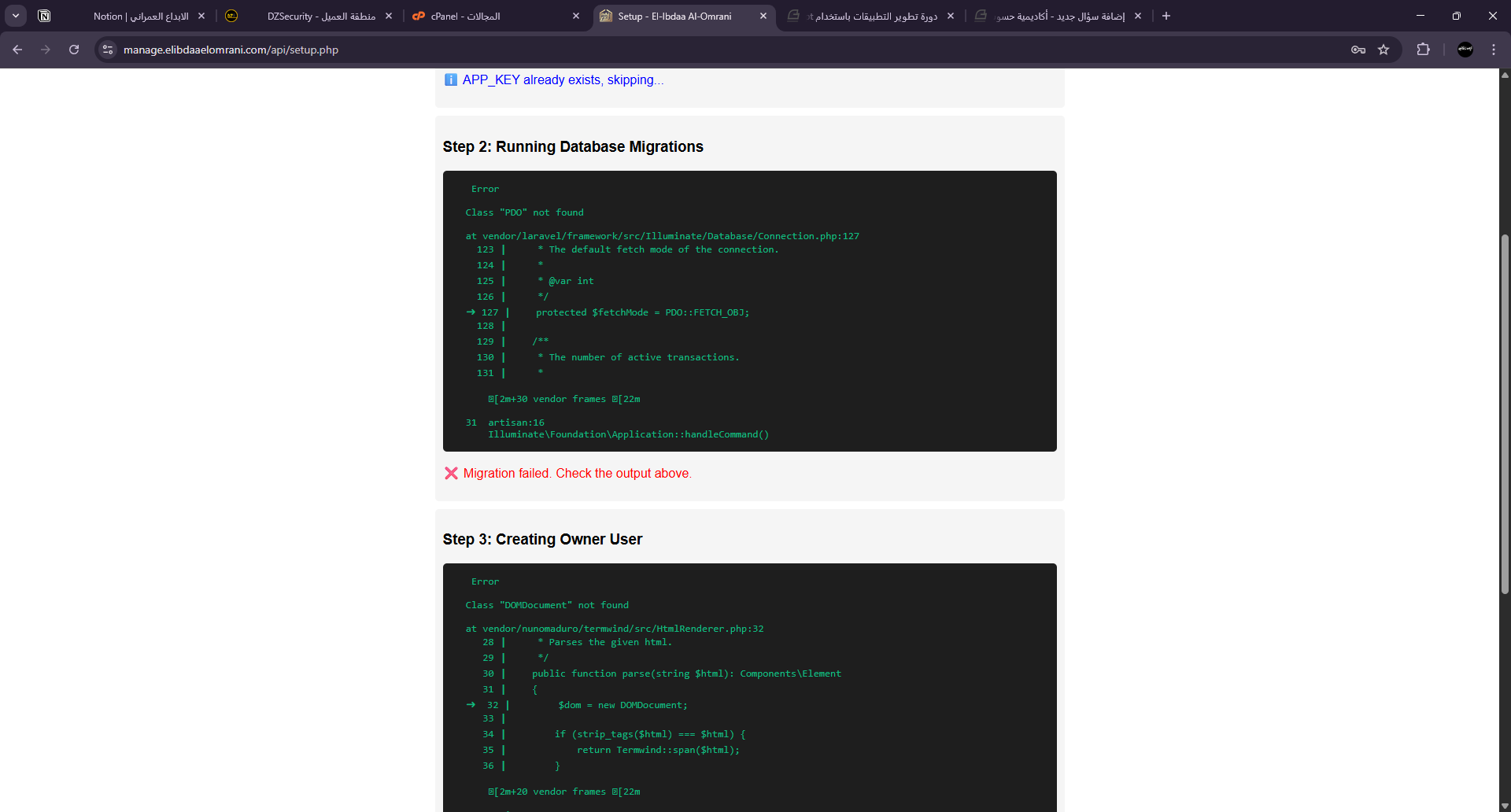Click the Migration failed error message

pos(577,474)
